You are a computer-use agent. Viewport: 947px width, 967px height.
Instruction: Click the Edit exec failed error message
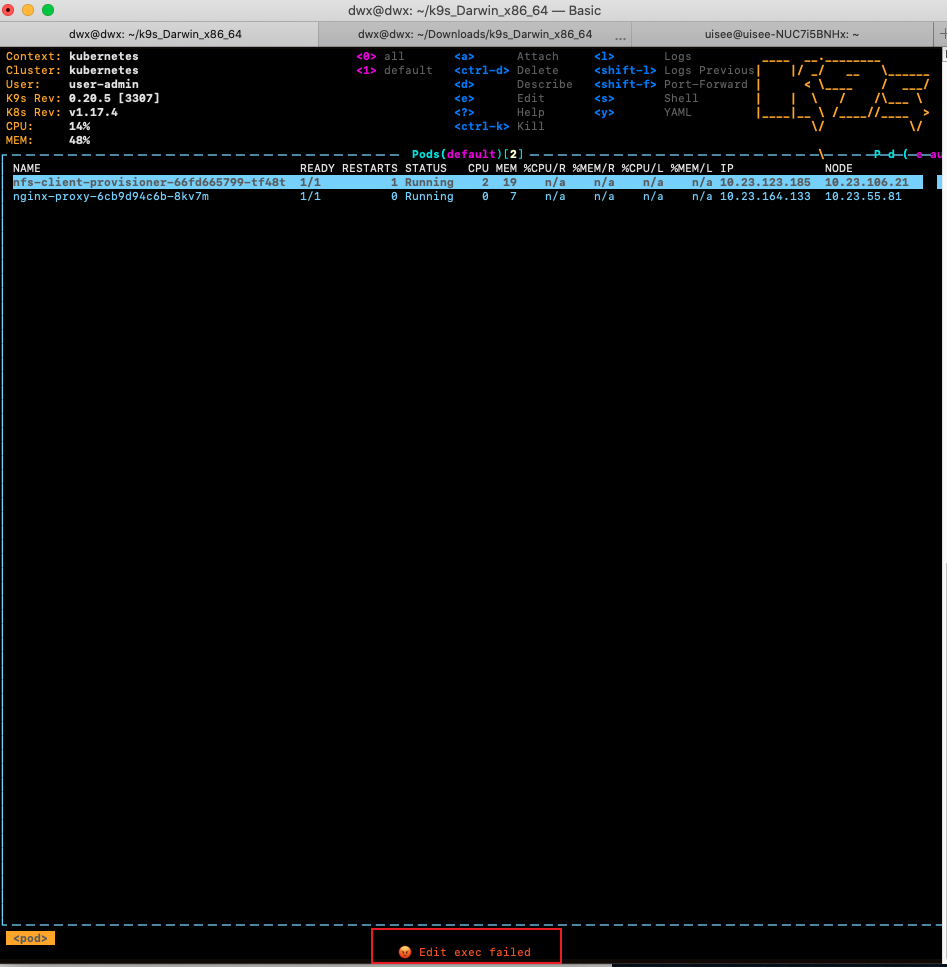[474, 951]
